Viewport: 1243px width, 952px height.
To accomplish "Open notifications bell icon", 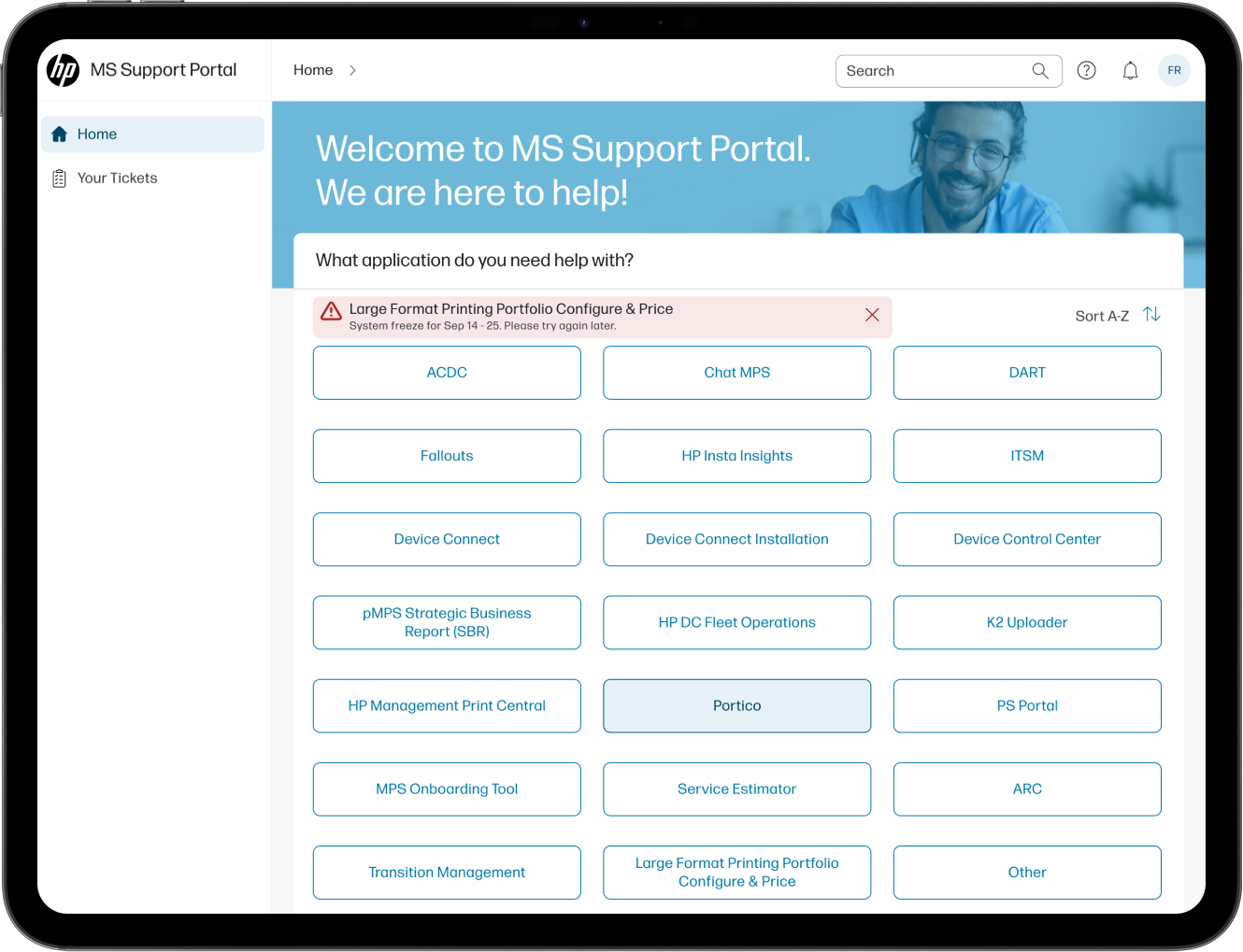I will [x=1131, y=71].
